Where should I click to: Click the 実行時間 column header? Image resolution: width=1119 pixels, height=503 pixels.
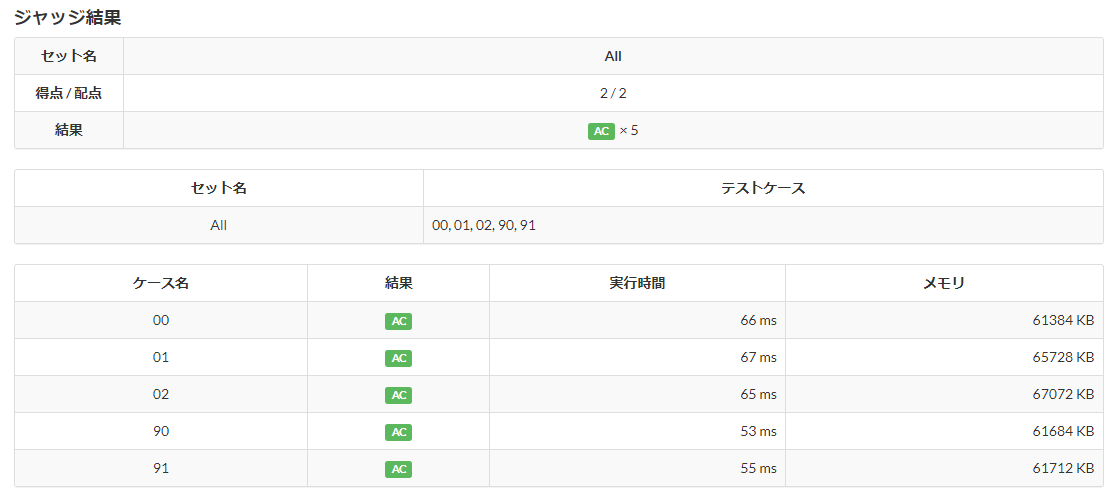[637, 283]
